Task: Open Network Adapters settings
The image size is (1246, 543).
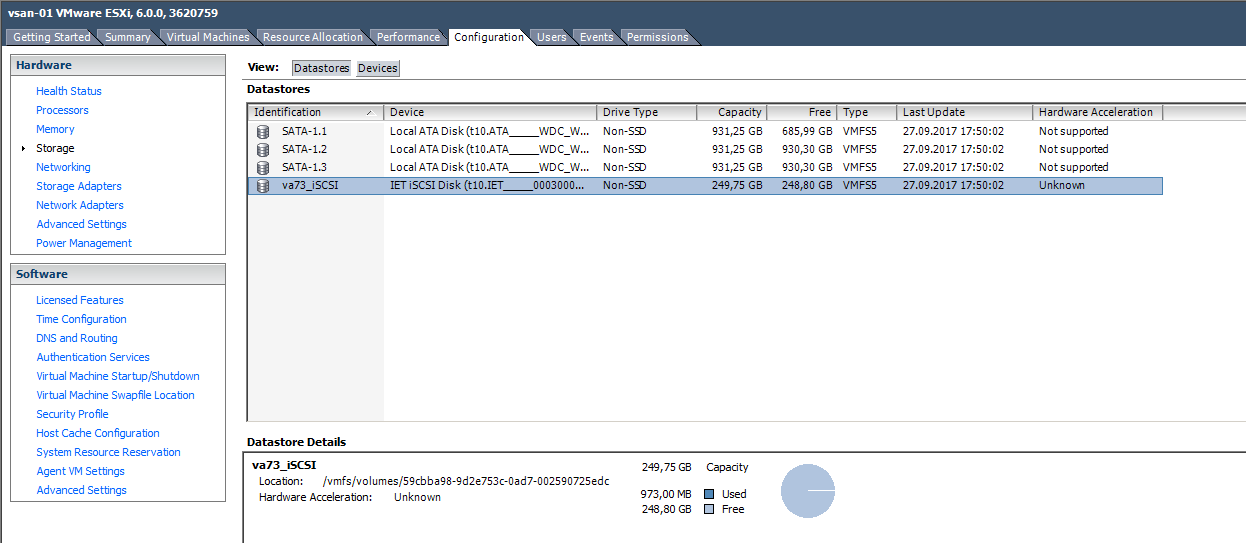Action: coord(80,205)
